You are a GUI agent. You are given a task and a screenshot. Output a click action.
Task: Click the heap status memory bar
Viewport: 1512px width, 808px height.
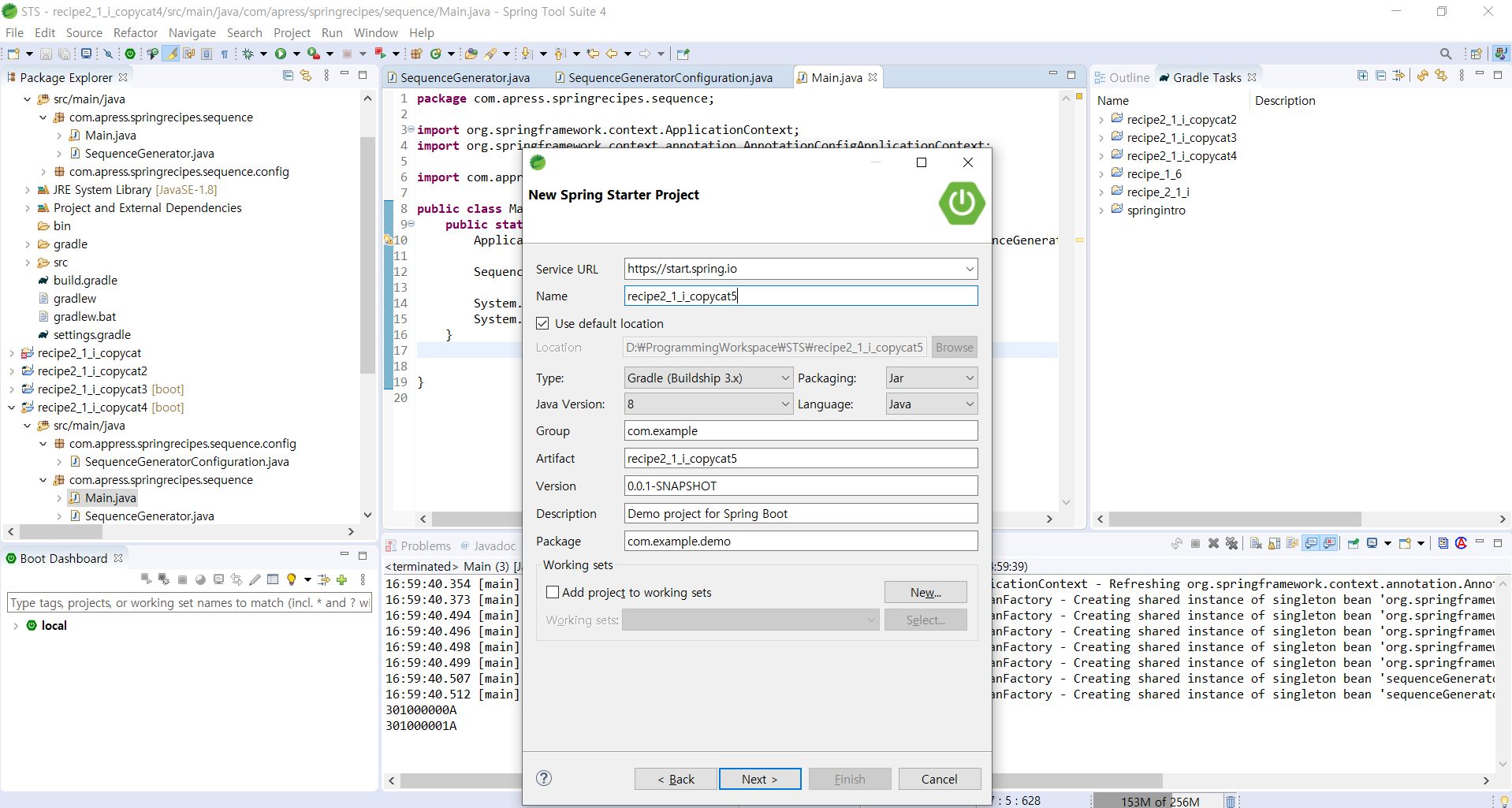click(x=1160, y=801)
